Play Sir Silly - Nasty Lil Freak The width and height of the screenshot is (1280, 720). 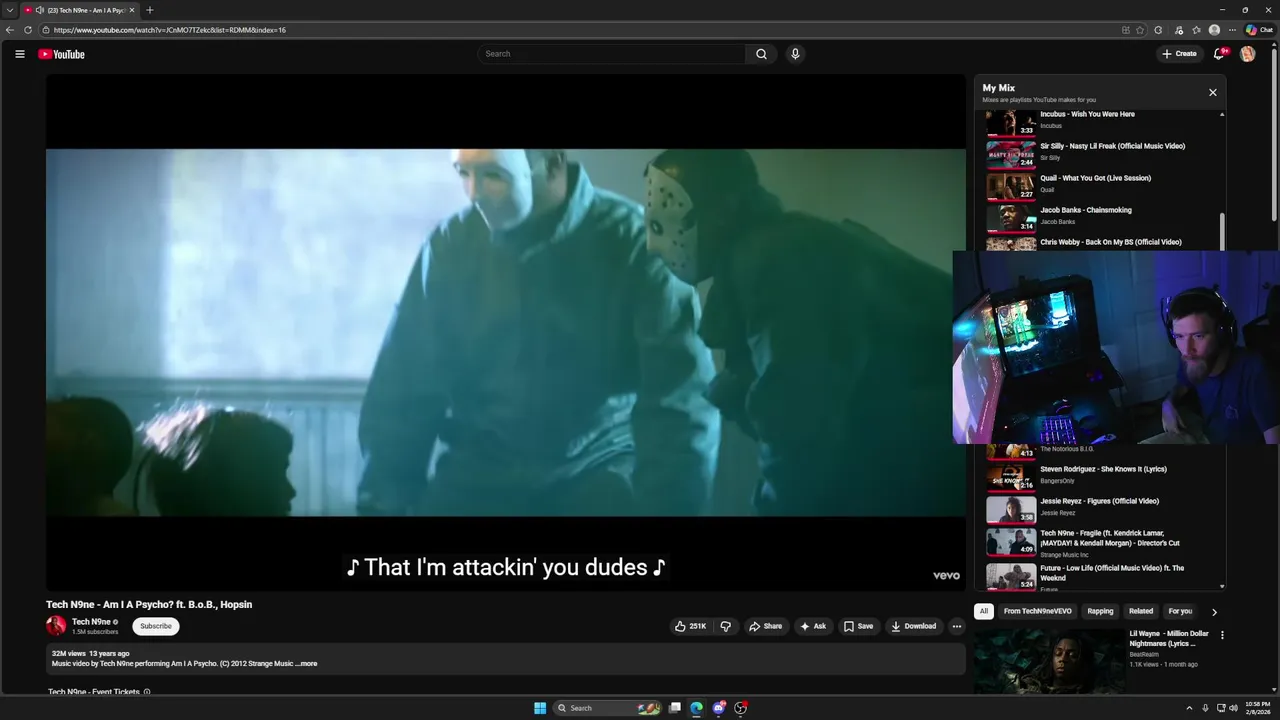coord(1112,146)
